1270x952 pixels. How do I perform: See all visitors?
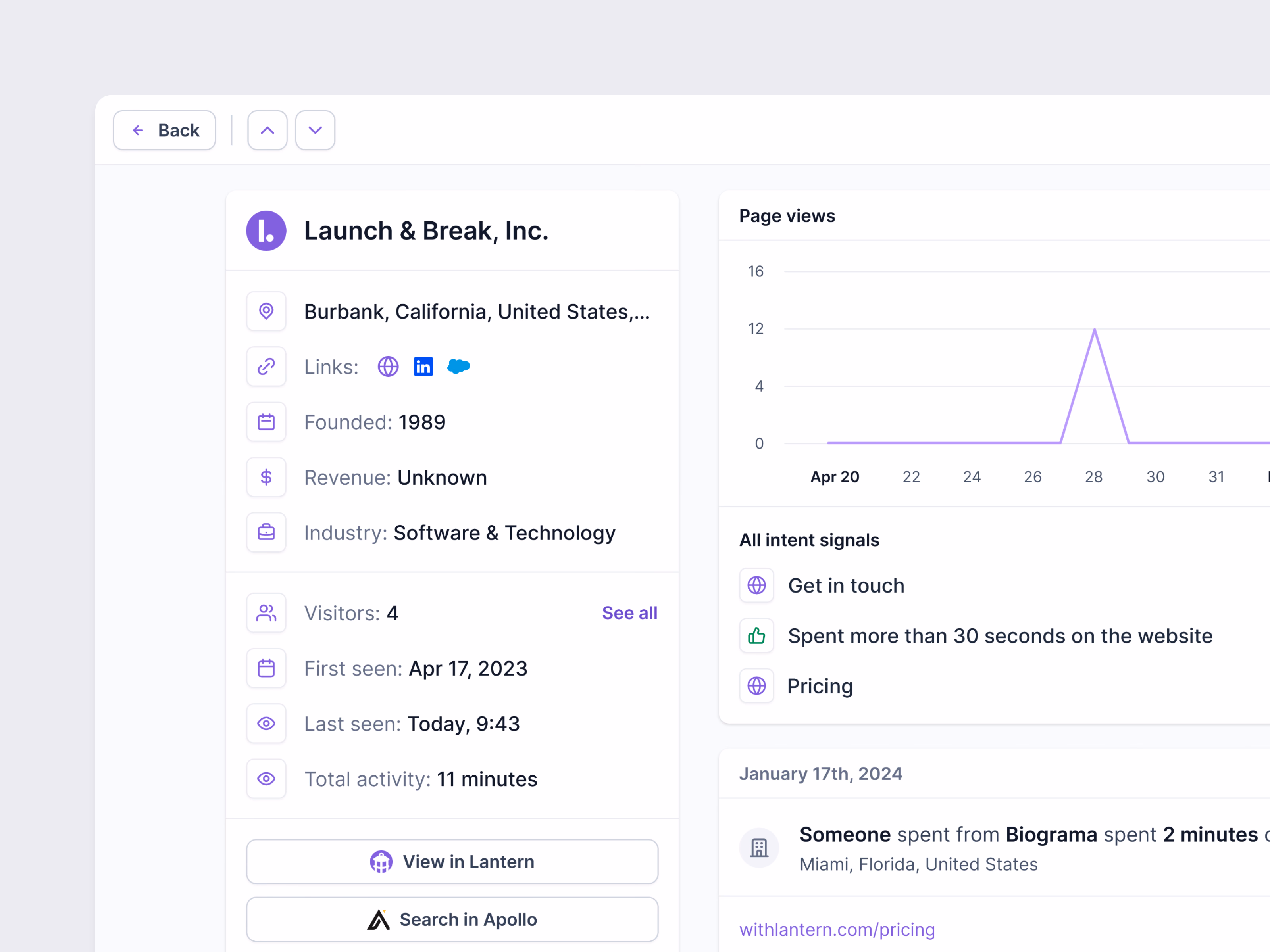(630, 613)
